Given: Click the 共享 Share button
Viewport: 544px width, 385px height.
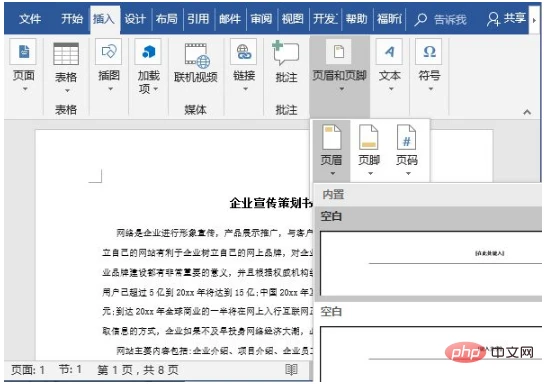Looking at the screenshot, I should tap(507, 19).
